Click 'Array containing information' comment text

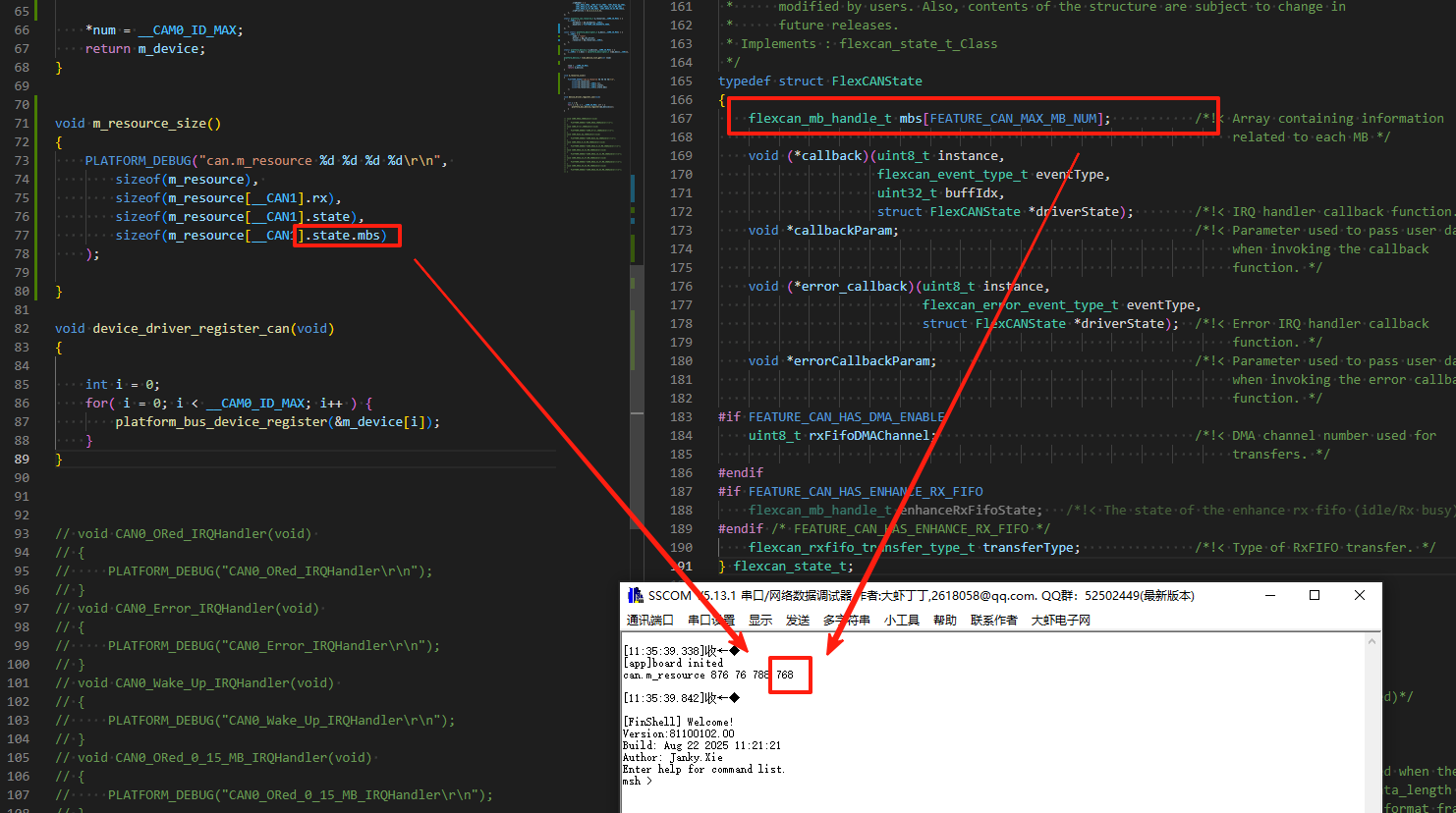click(x=1338, y=118)
